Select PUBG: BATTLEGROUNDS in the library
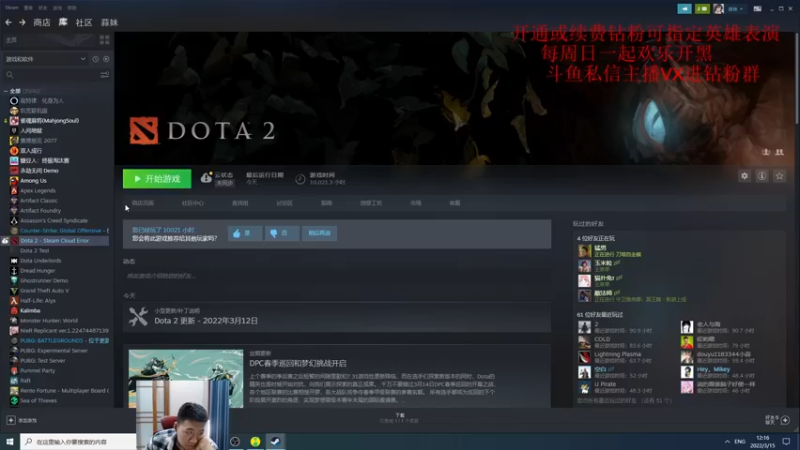The height and width of the screenshot is (450, 800). click(x=64, y=341)
